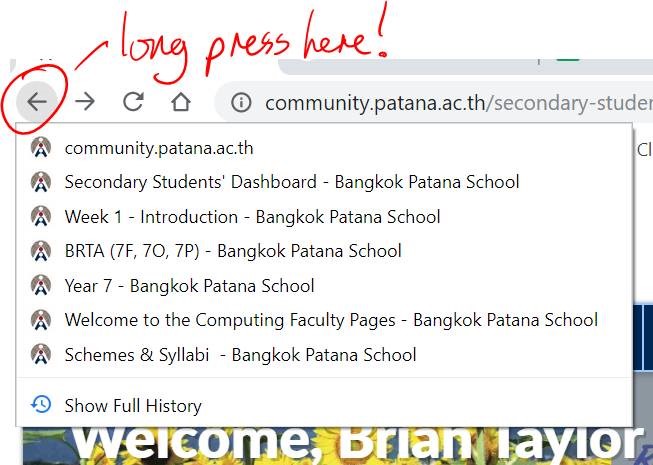Viewport: 653px width, 465px height.
Task: Click favicon beside BRTA (7F, 7O, 7P)
Action: pyautogui.click(x=41, y=251)
